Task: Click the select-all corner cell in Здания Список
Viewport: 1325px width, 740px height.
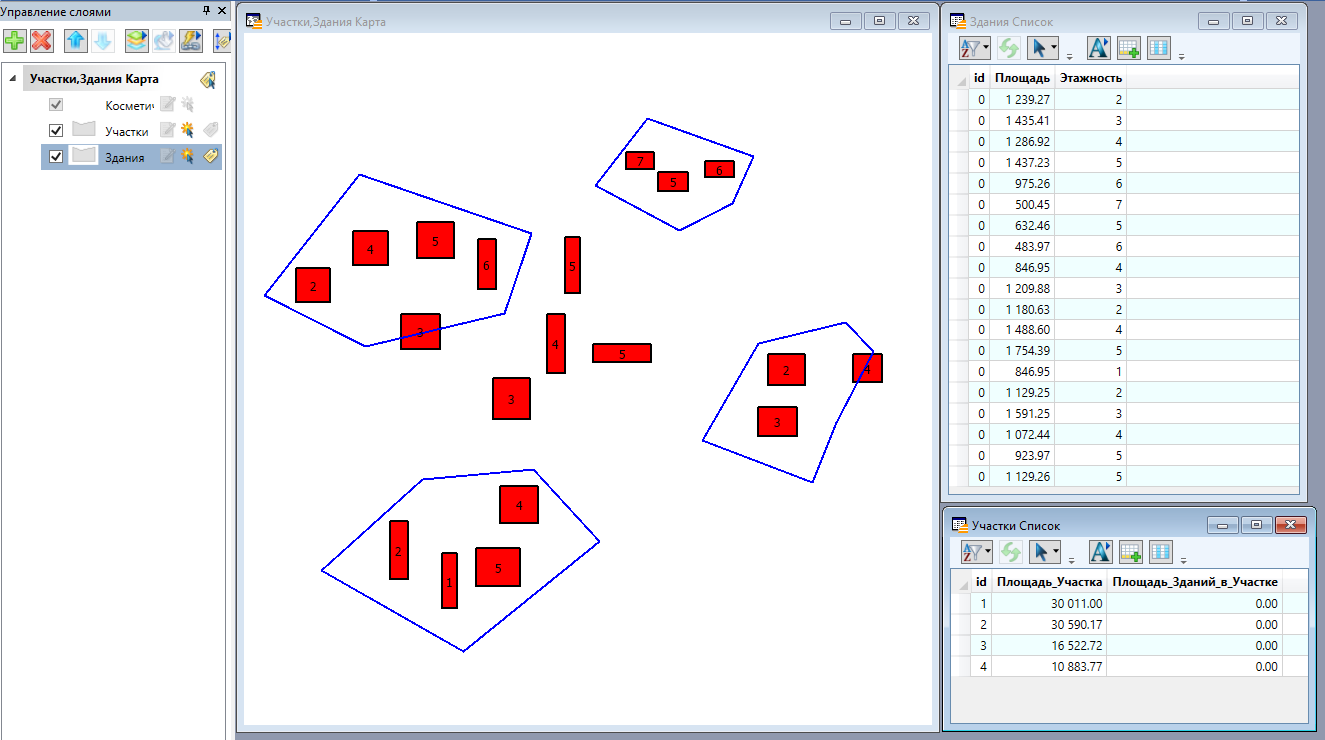Action: tap(960, 78)
